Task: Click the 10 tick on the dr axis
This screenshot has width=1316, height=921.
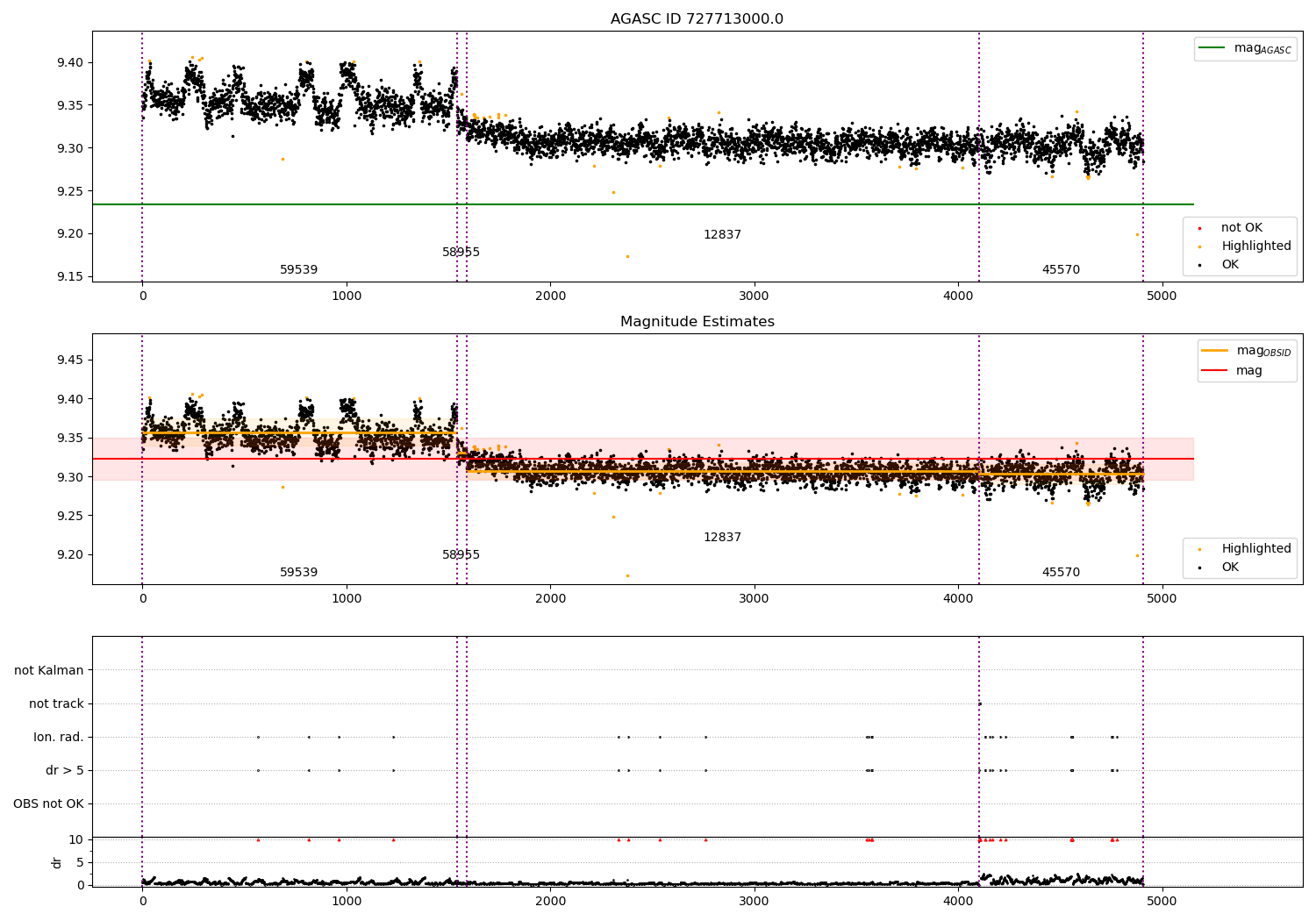Action: (x=76, y=840)
